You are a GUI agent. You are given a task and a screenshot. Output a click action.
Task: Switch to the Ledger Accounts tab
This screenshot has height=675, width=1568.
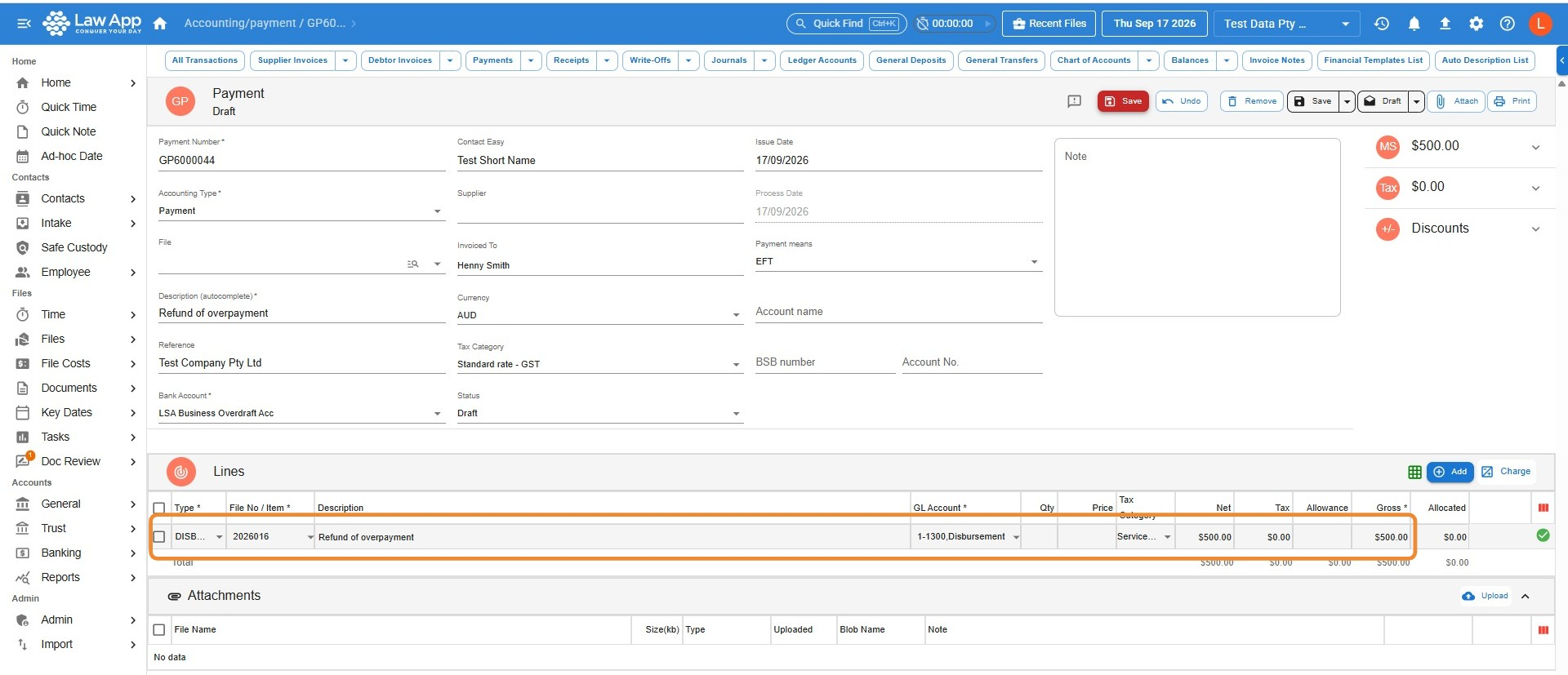coord(822,60)
